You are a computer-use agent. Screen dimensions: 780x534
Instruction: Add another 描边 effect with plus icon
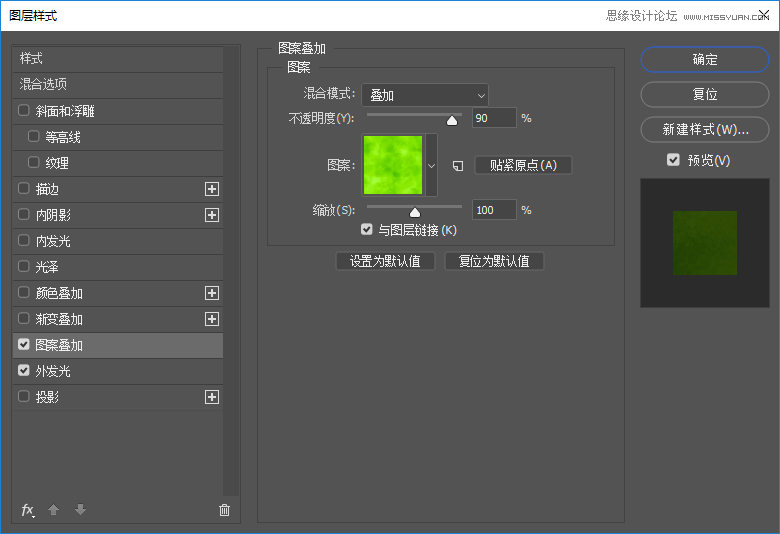coord(212,189)
